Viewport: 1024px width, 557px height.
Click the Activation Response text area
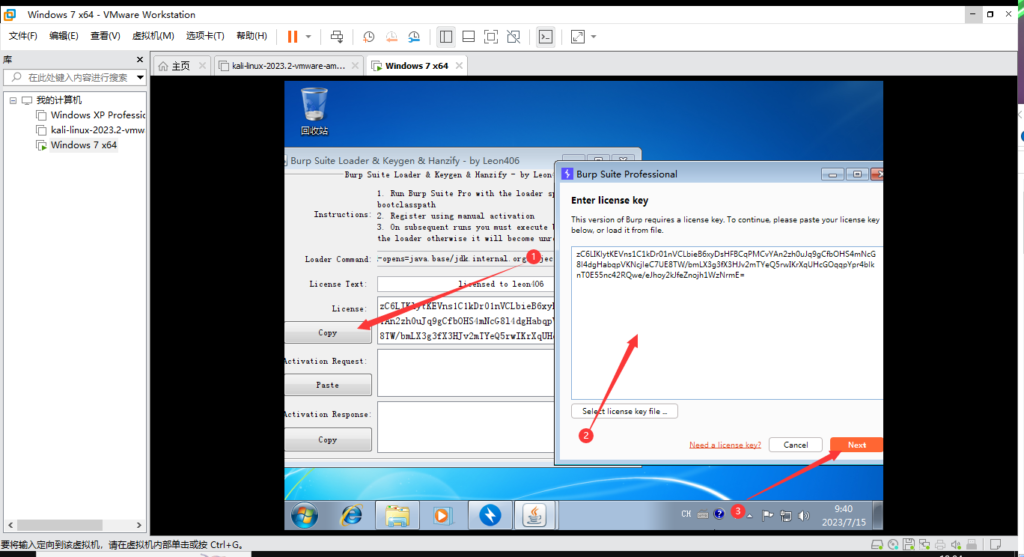tap(466, 427)
